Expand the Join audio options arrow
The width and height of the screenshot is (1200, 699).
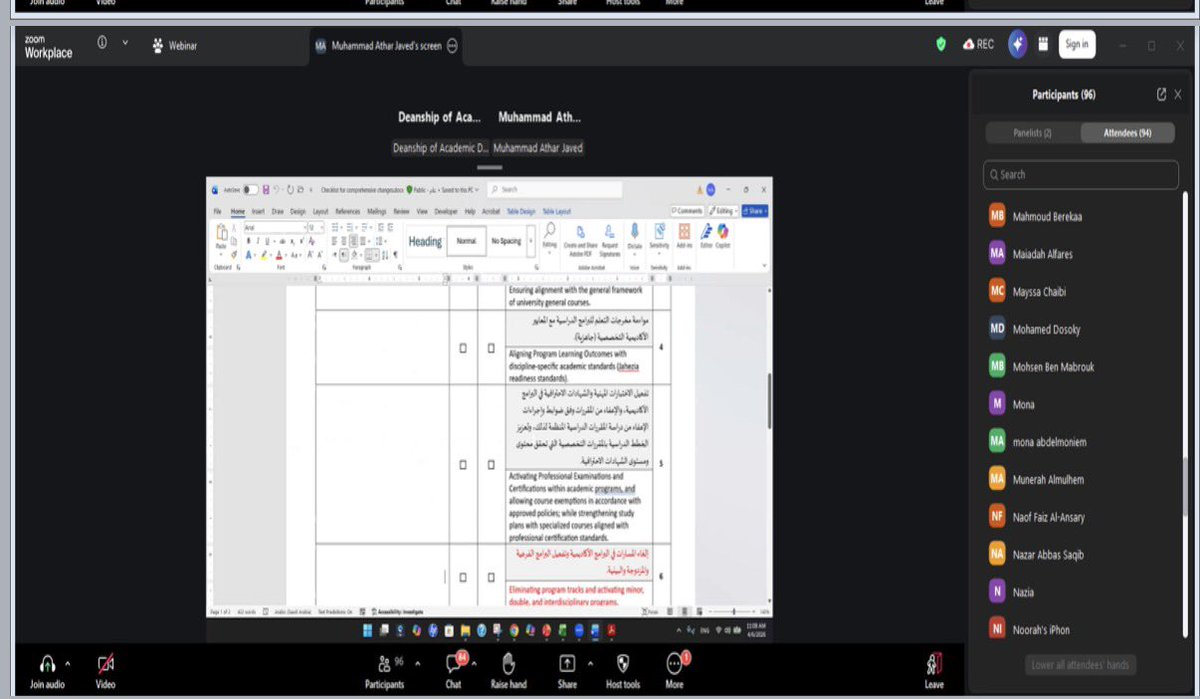[68, 664]
